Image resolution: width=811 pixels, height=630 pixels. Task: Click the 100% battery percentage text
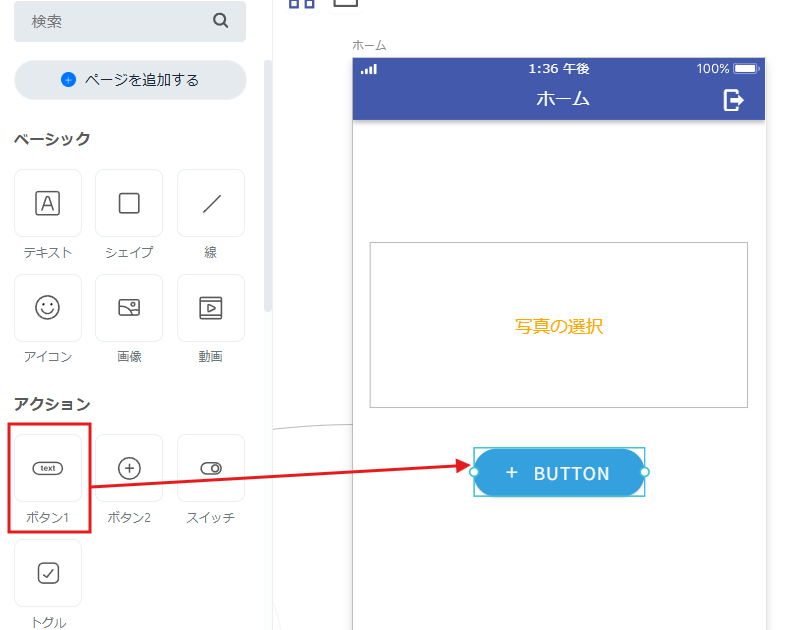[713, 69]
